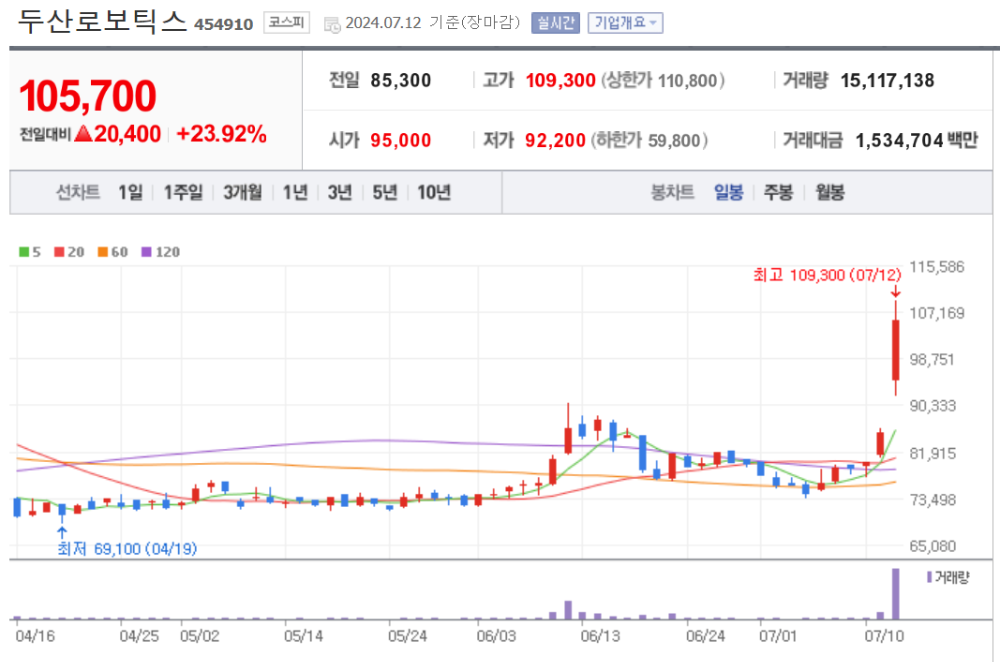Image resolution: width=1000 pixels, height=662 pixels.
Task: Select the 1년 line chart tab
Action: point(295,192)
